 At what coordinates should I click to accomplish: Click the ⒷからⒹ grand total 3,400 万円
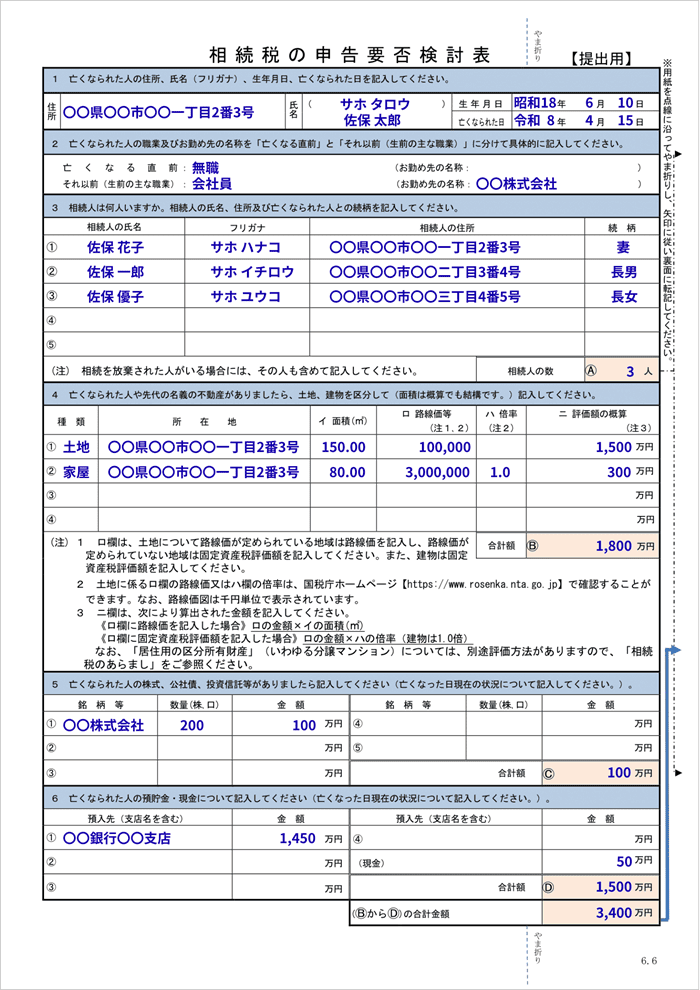[624, 913]
